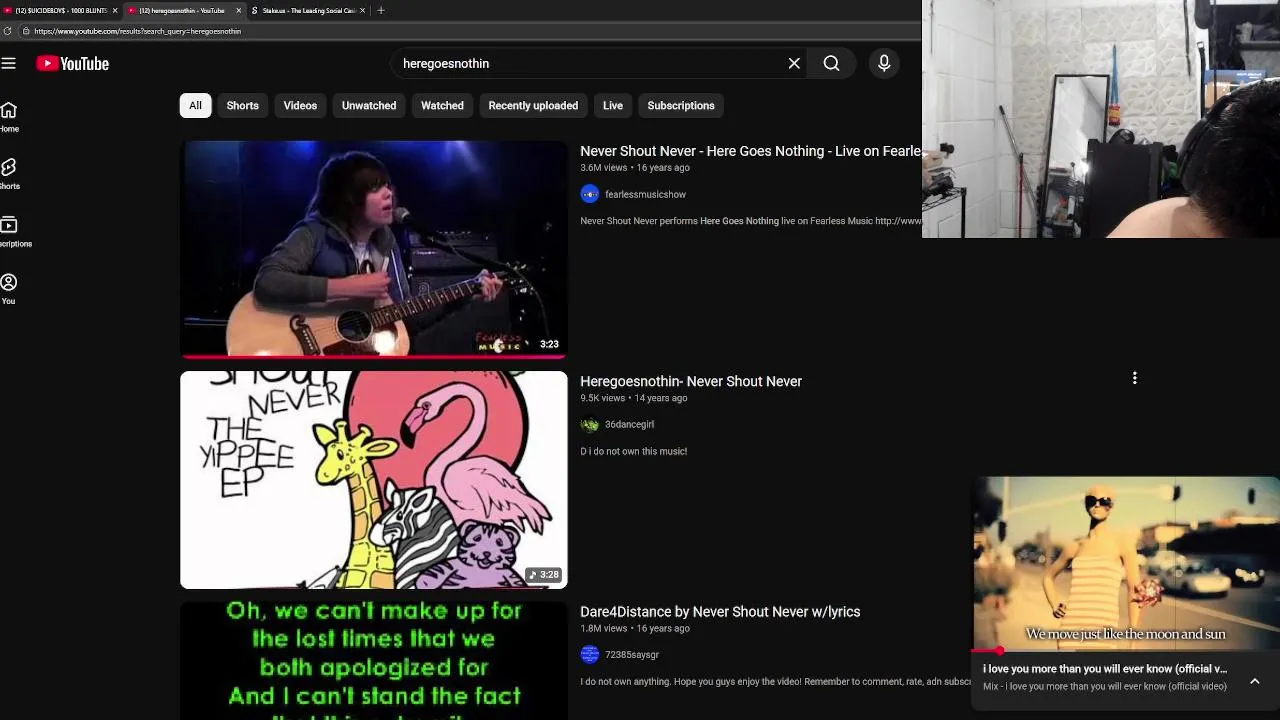Open 36dancegirl channel name link

[629, 424]
